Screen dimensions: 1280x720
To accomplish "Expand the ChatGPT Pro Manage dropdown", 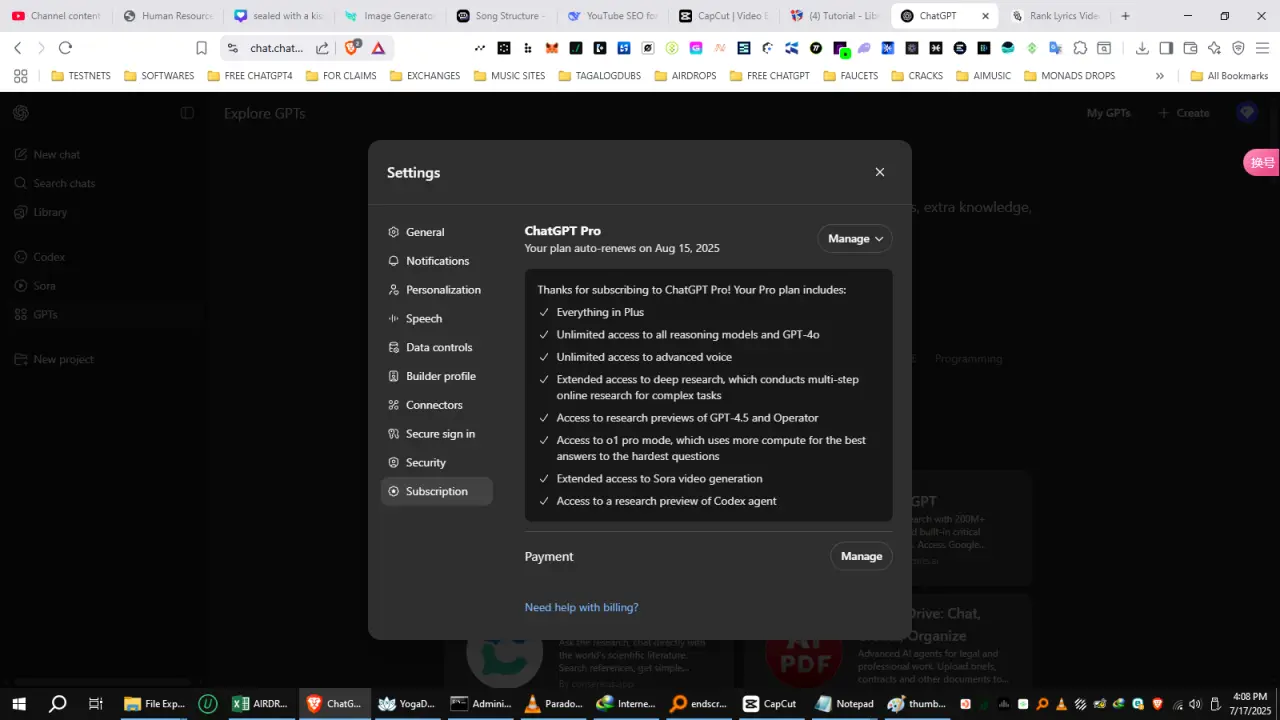I will [x=855, y=238].
